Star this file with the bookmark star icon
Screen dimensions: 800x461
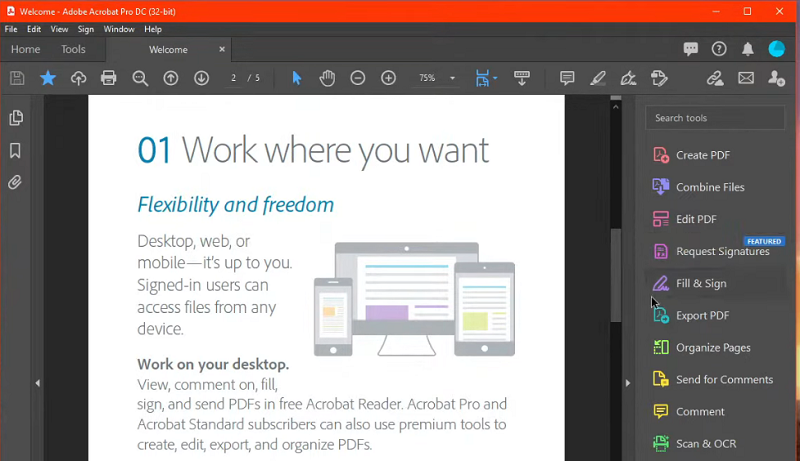48,78
